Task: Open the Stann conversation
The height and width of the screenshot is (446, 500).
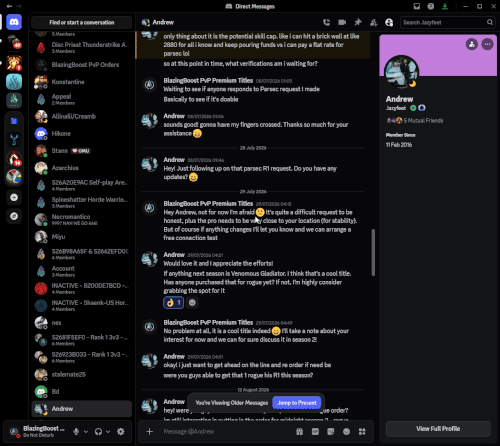Action: point(82,151)
